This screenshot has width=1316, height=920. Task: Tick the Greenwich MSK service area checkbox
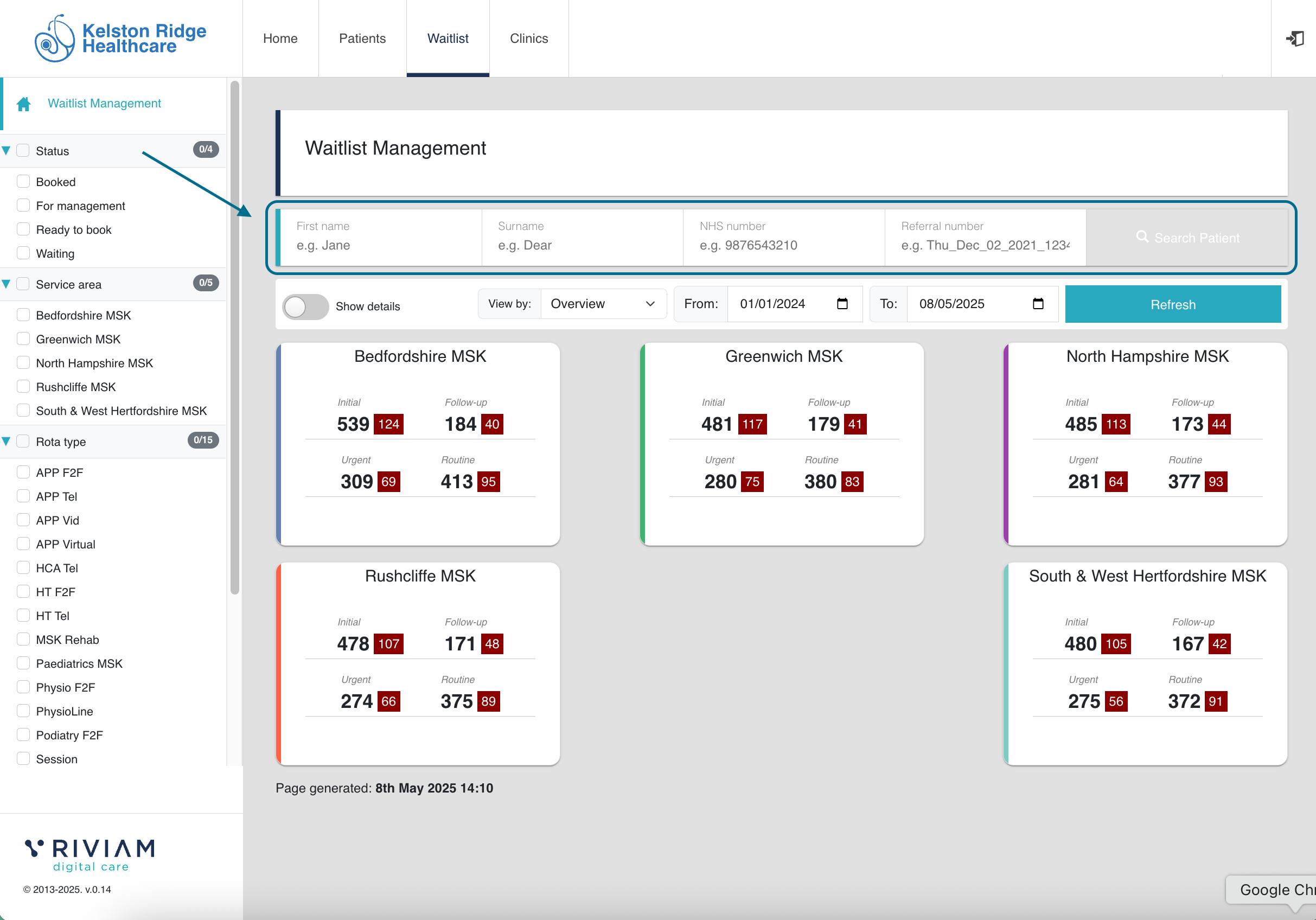[23, 339]
